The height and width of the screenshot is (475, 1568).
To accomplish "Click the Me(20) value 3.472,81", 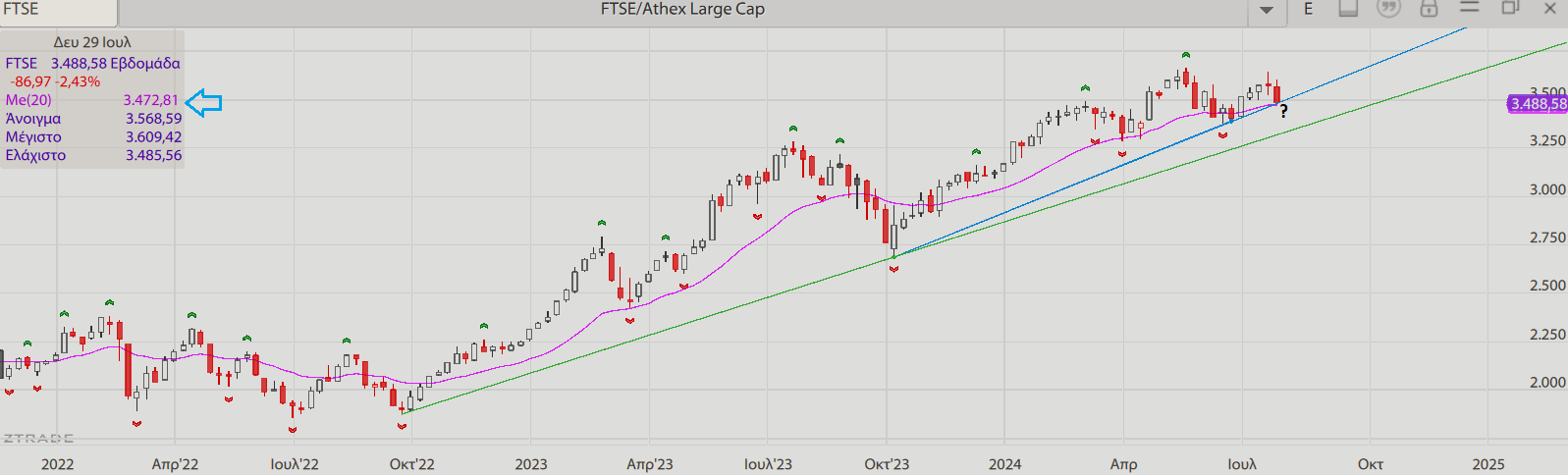I will (151, 100).
